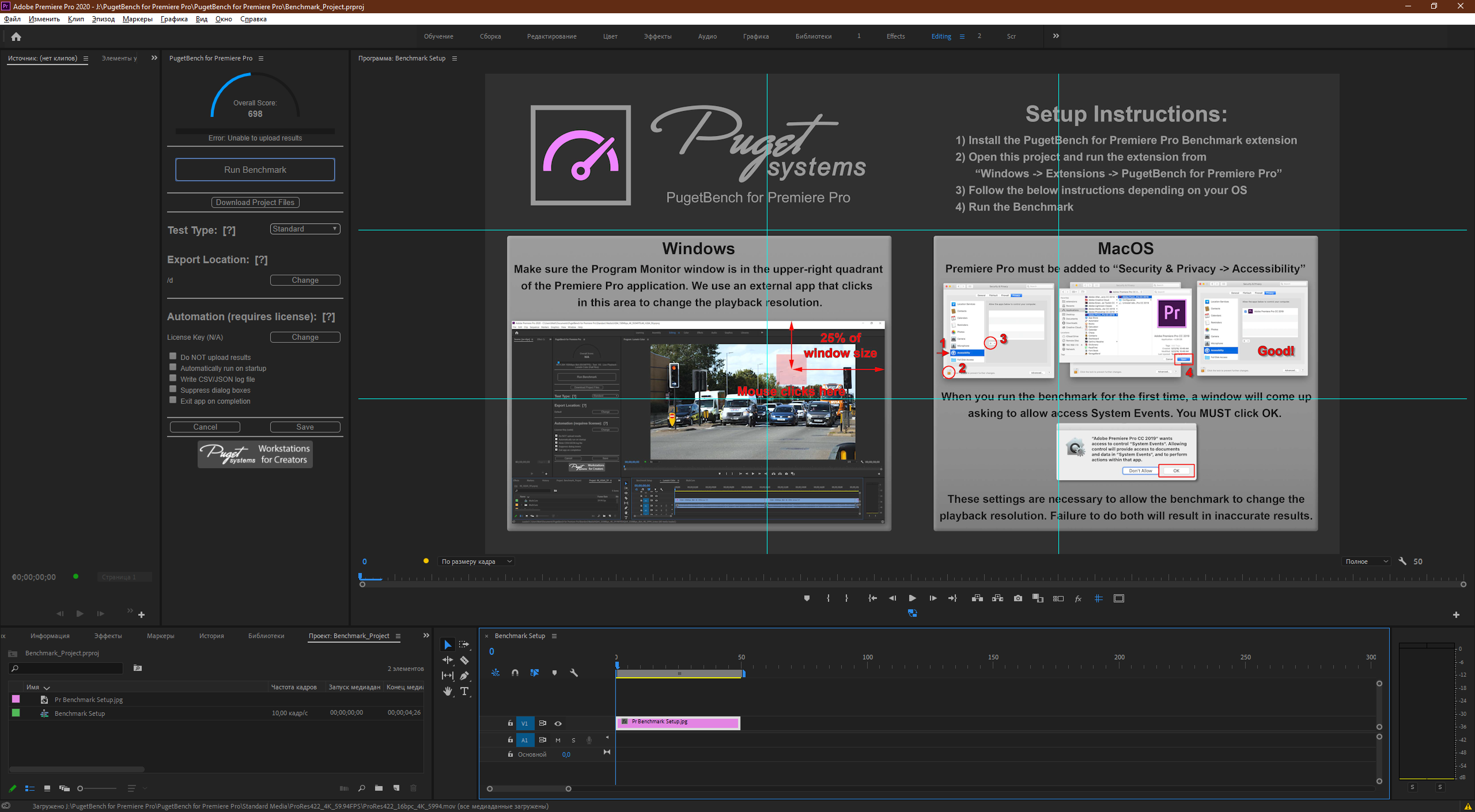Select the Ripple Edit tool
Viewport: 1475px width, 812px height.
pyautogui.click(x=448, y=660)
